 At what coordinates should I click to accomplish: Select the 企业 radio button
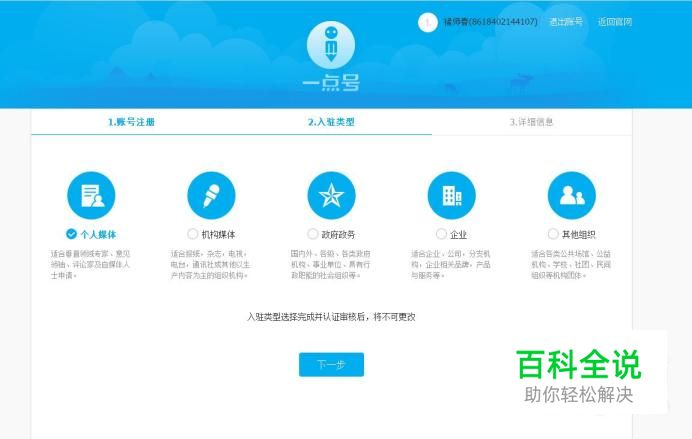[441, 234]
